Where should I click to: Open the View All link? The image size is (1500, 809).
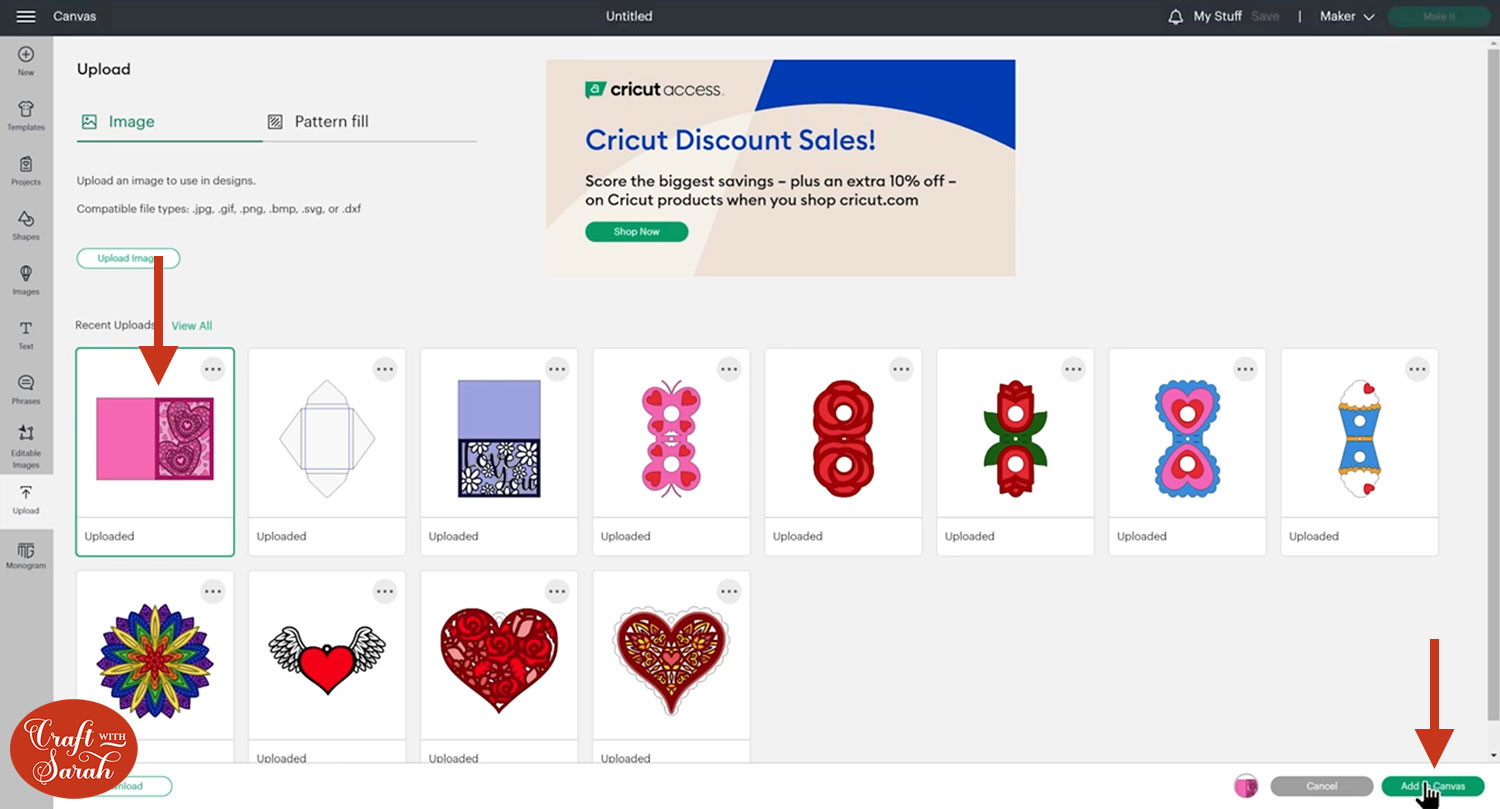pyautogui.click(x=192, y=326)
